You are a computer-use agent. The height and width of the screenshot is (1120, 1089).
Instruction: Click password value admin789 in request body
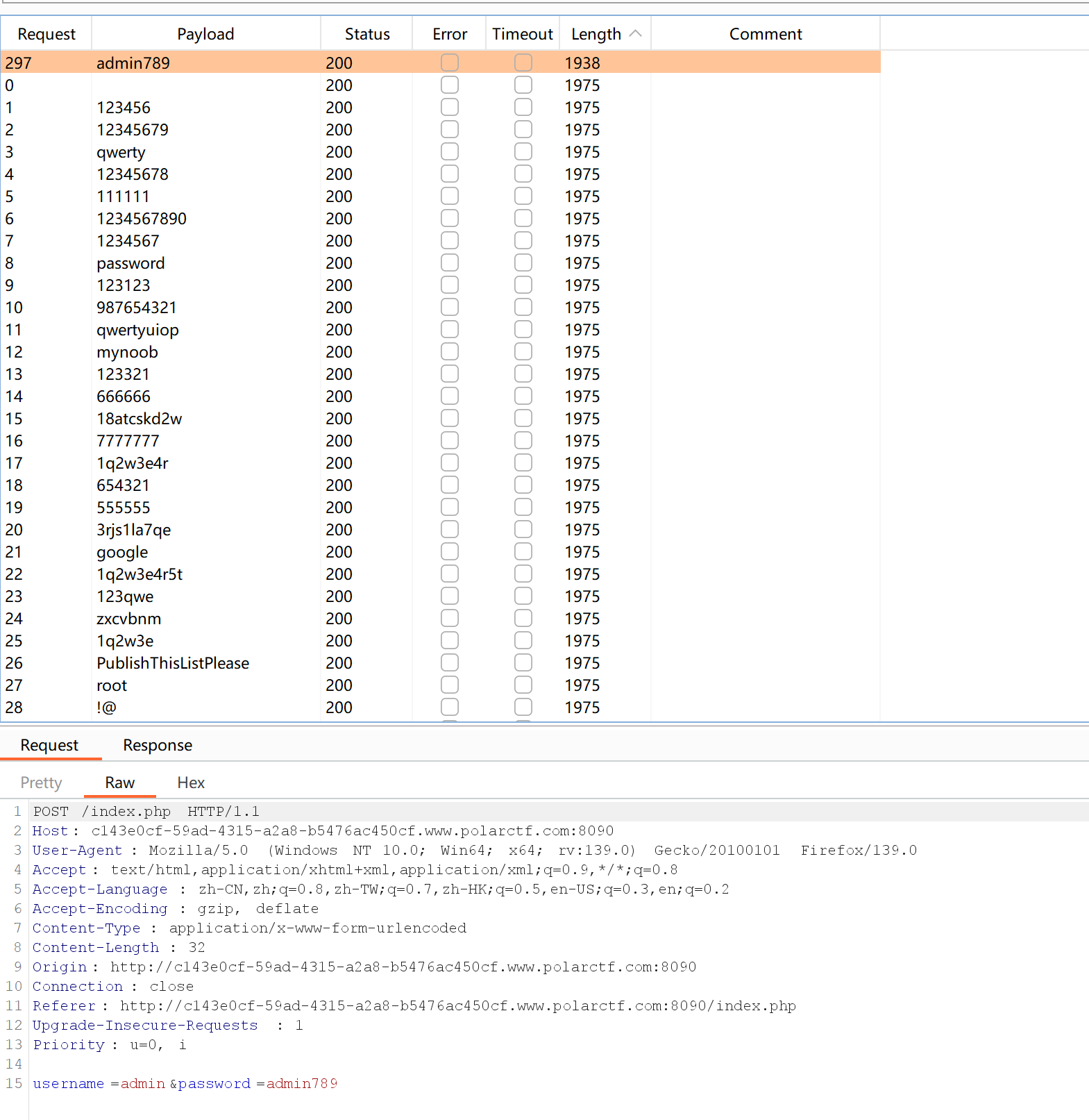[x=302, y=1083]
